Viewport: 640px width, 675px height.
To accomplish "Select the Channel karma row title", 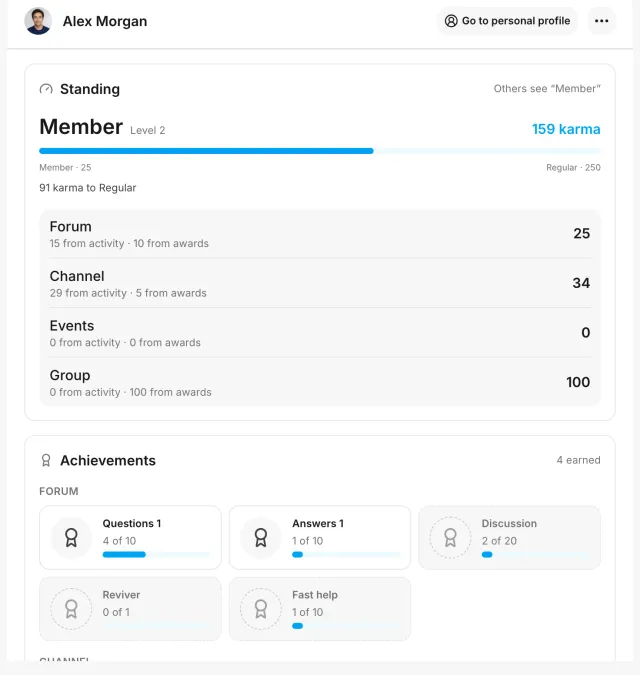I will coord(77,276).
